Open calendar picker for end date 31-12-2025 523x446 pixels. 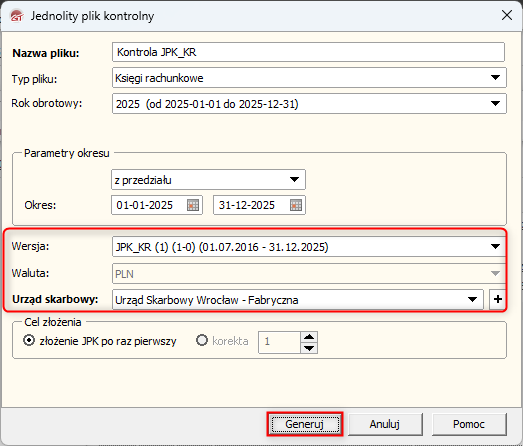click(296, 205)
